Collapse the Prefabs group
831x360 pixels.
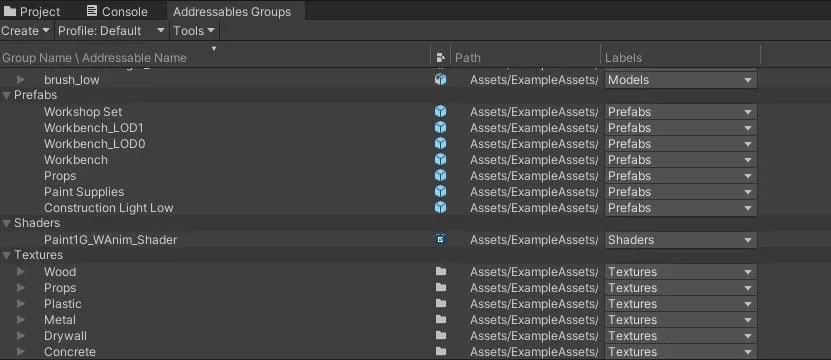7,95
